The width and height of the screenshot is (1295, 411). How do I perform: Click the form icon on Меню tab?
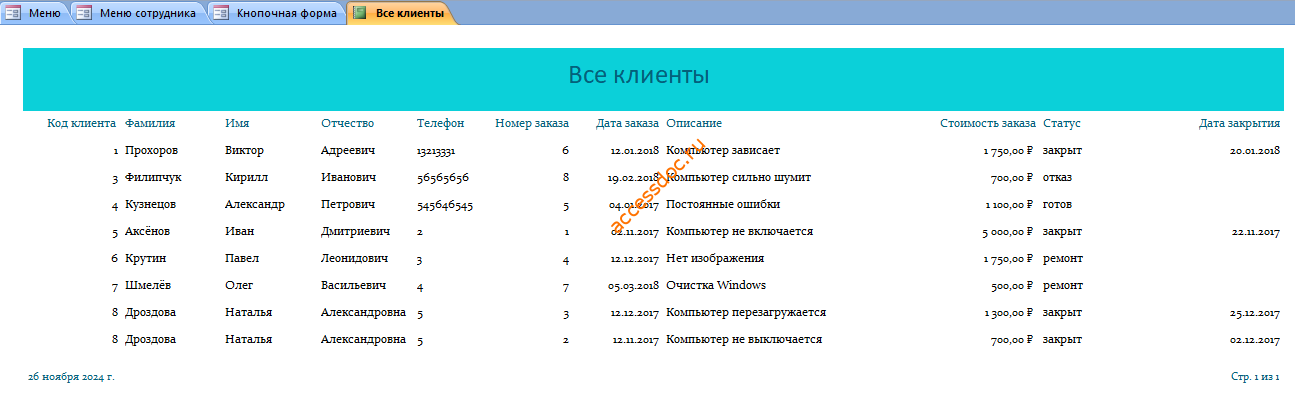pos(15,13)
